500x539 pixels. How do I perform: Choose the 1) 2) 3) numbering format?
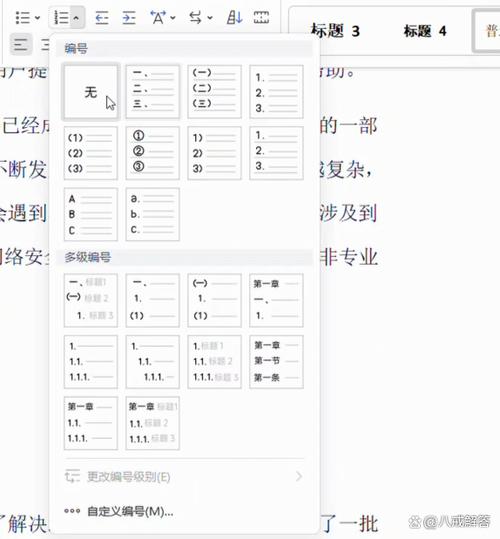[214, 153]
